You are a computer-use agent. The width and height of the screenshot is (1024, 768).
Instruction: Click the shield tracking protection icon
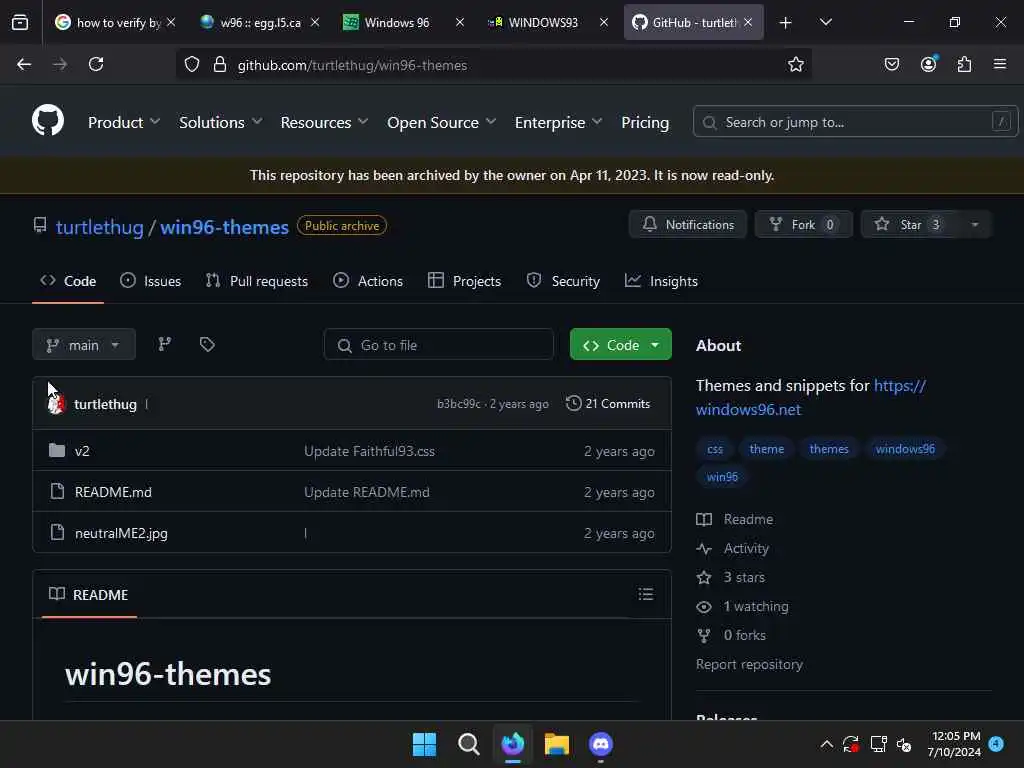pos(191,65)
